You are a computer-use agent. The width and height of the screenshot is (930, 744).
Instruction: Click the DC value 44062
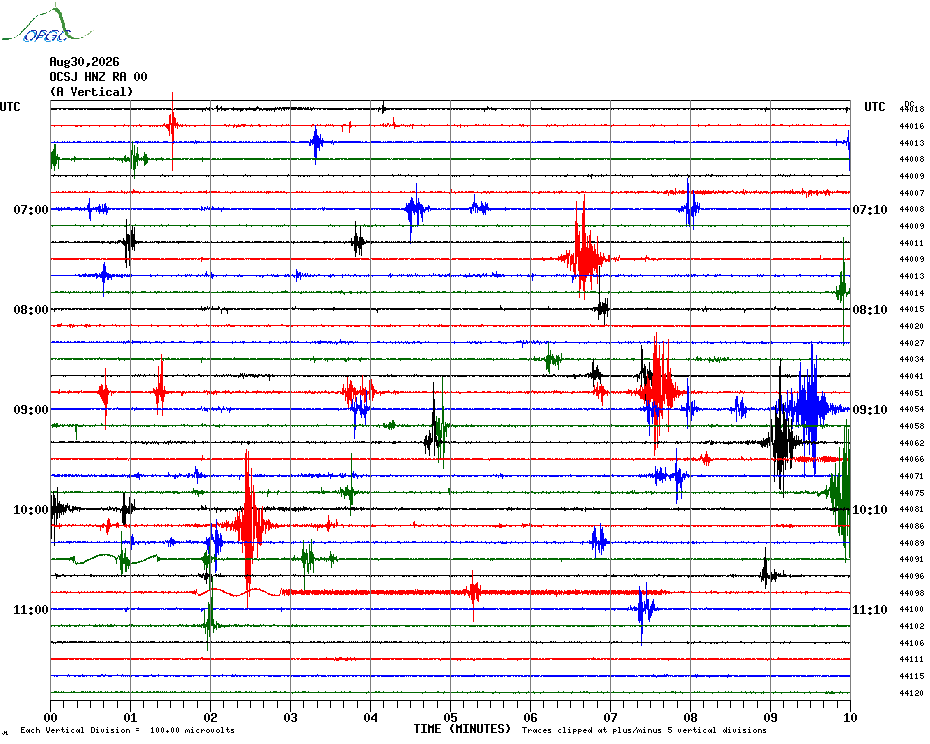click(x=912, y=443)
